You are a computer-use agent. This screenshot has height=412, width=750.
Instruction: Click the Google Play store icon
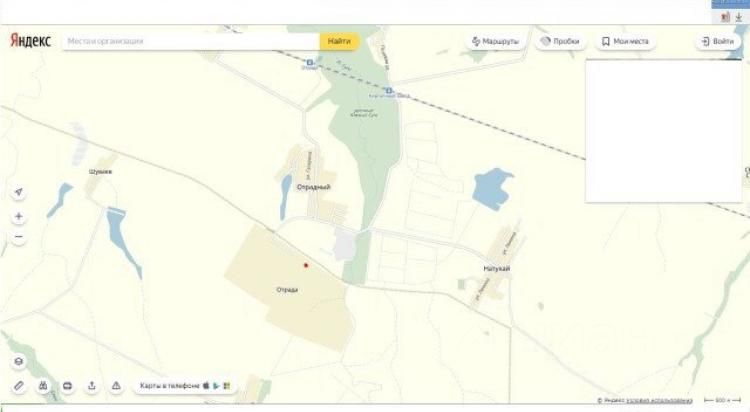coord(216,386)
